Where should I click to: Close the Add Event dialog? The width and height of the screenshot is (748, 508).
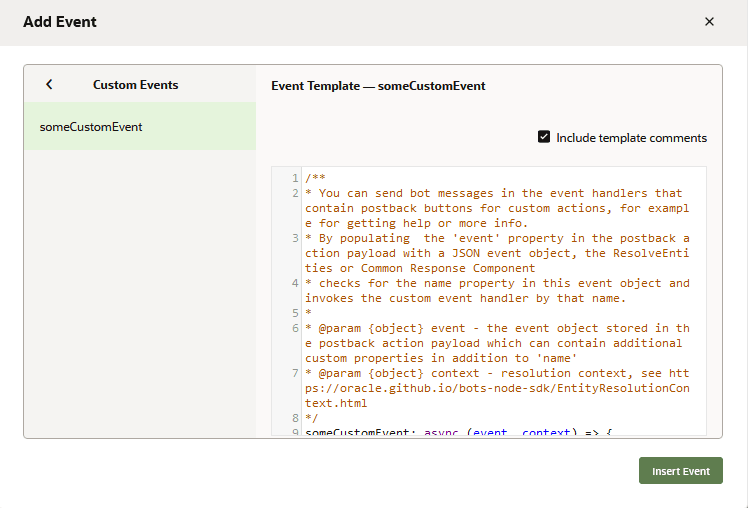[709, 22]
